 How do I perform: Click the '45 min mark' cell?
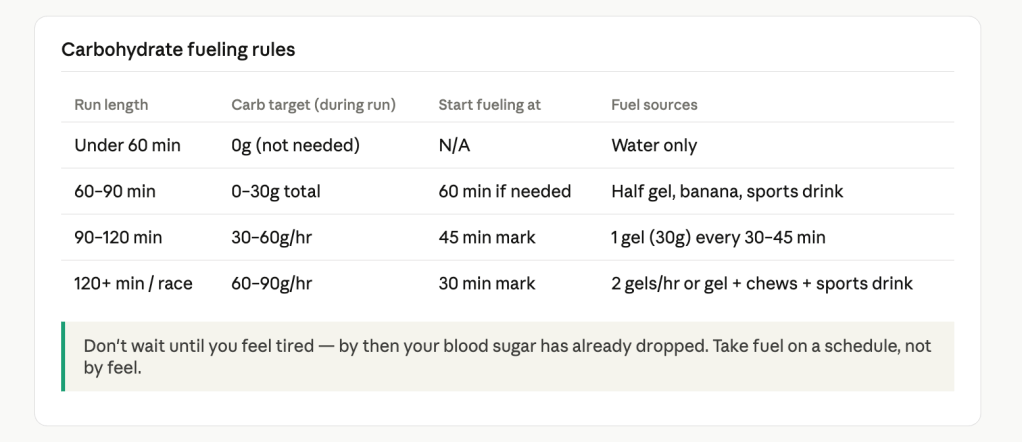click(x=486, y=238)
